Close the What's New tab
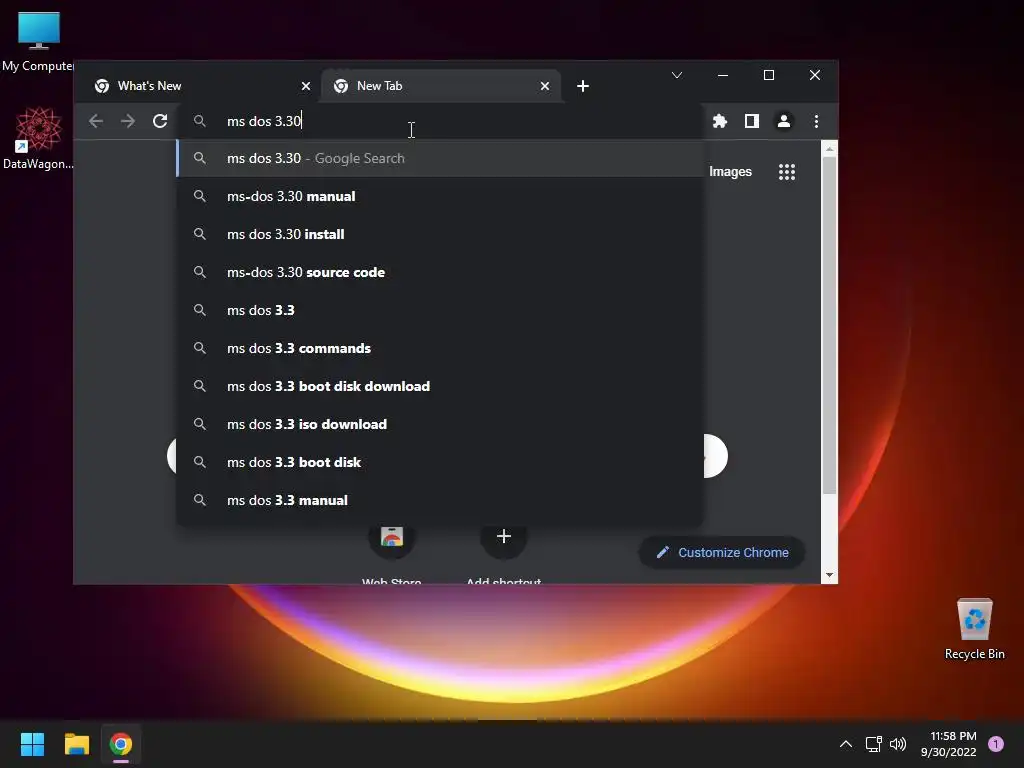Image resolution: width=1024 pixels, height=768 pixels. point(306,86)
